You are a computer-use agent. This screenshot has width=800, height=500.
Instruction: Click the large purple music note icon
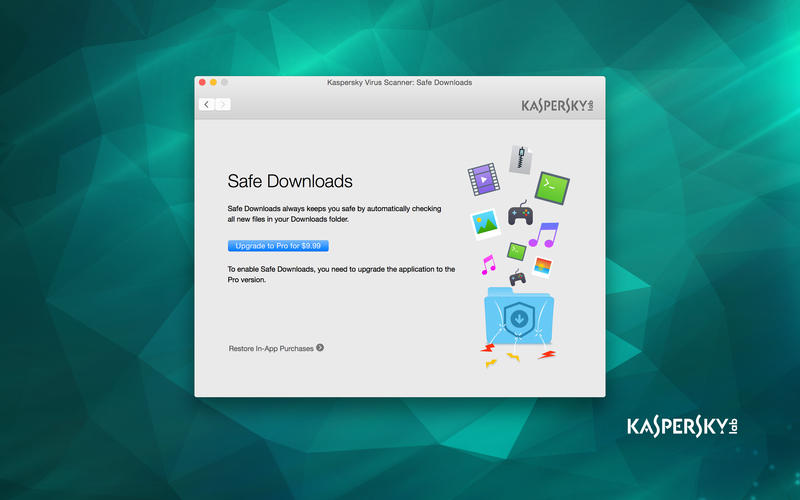(x=544, y=235)
